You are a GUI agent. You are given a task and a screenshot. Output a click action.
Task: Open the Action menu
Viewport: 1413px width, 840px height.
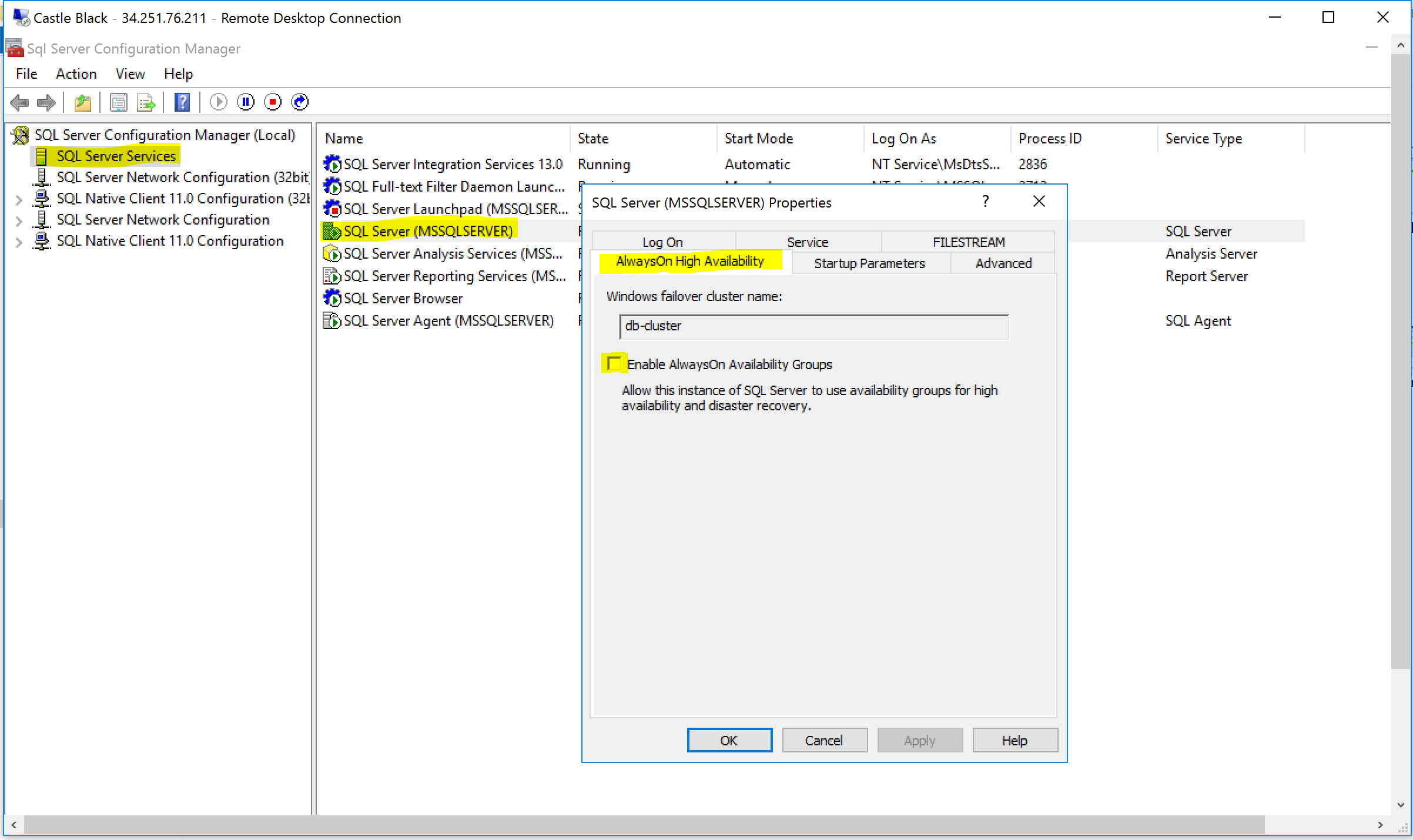pos(76,74)
